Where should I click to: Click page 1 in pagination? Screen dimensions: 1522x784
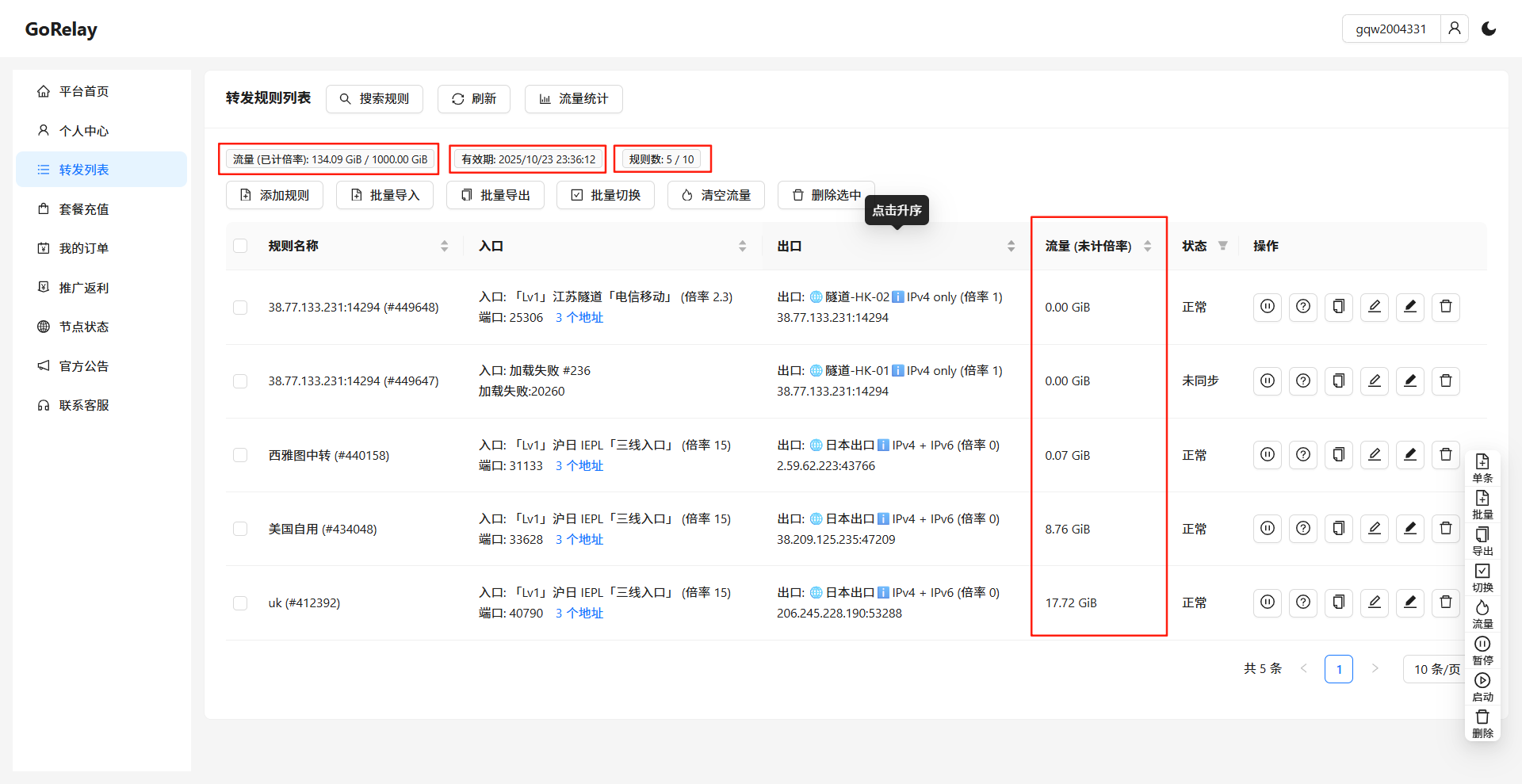pos(1338,669)
